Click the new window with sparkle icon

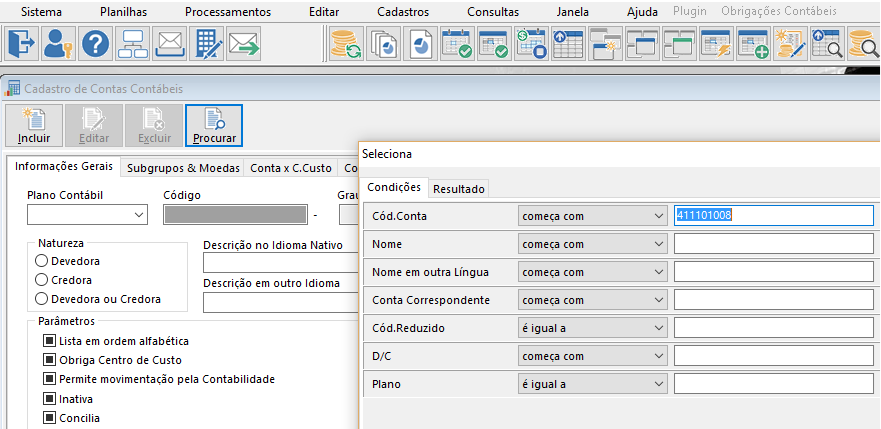coord(605,44)
